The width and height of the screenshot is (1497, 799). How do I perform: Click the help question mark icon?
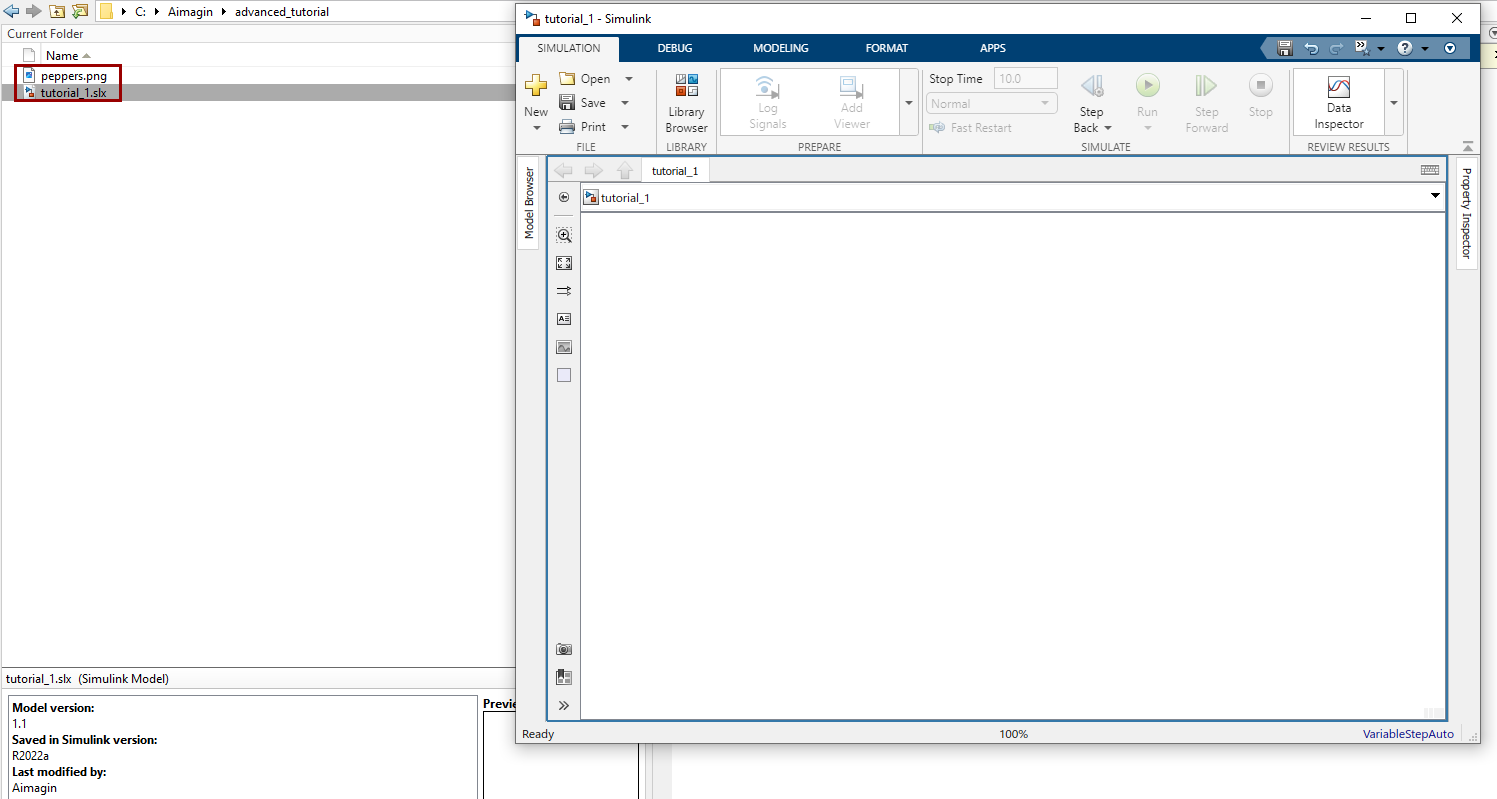click(x=1404, y=48)
